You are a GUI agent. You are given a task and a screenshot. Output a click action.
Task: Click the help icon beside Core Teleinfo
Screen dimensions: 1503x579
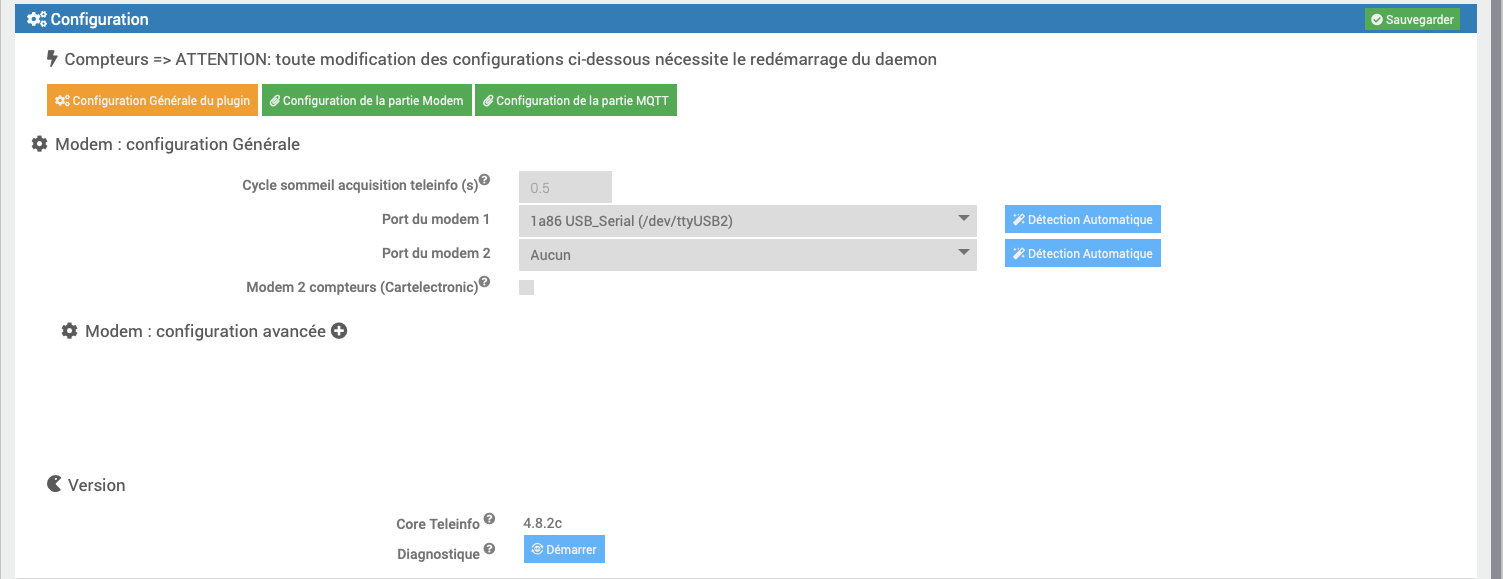pos(489,518)
